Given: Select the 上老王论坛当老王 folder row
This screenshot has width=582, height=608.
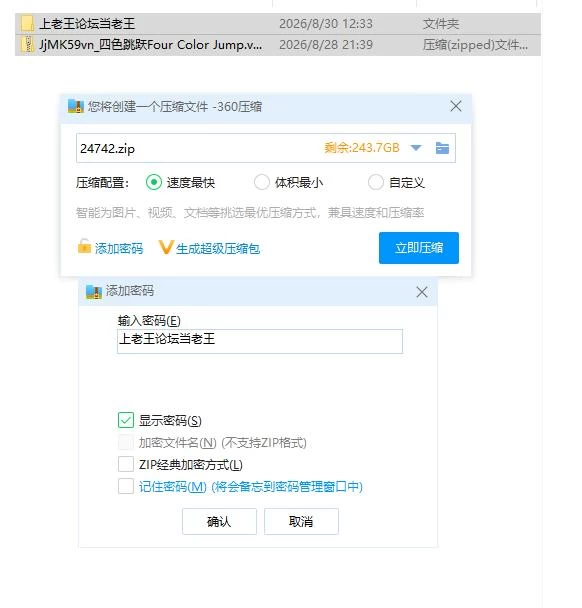Looking at the screenshot, I should click(x=278, y=24).
